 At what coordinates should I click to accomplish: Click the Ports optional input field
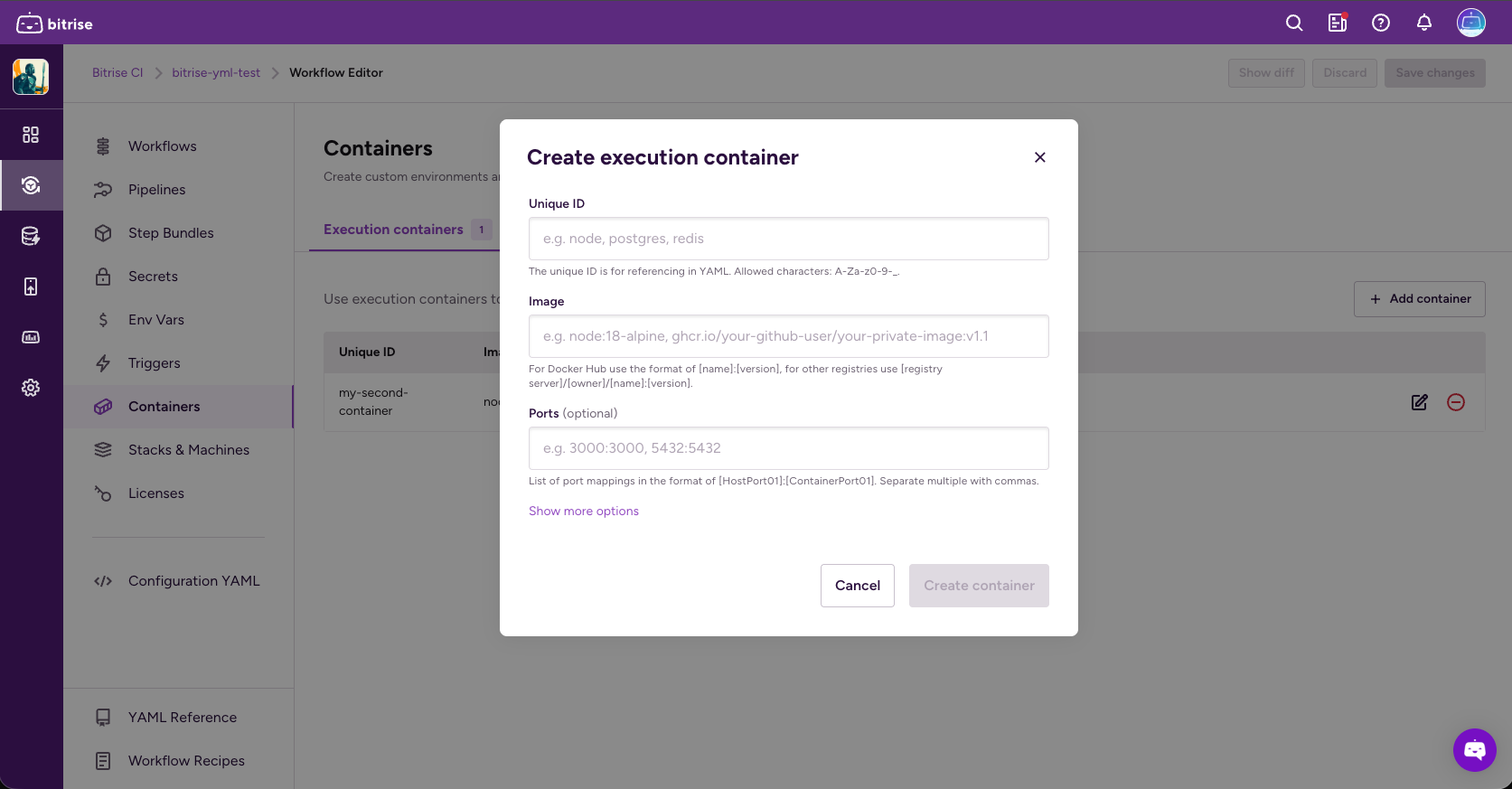coord(788,448)
